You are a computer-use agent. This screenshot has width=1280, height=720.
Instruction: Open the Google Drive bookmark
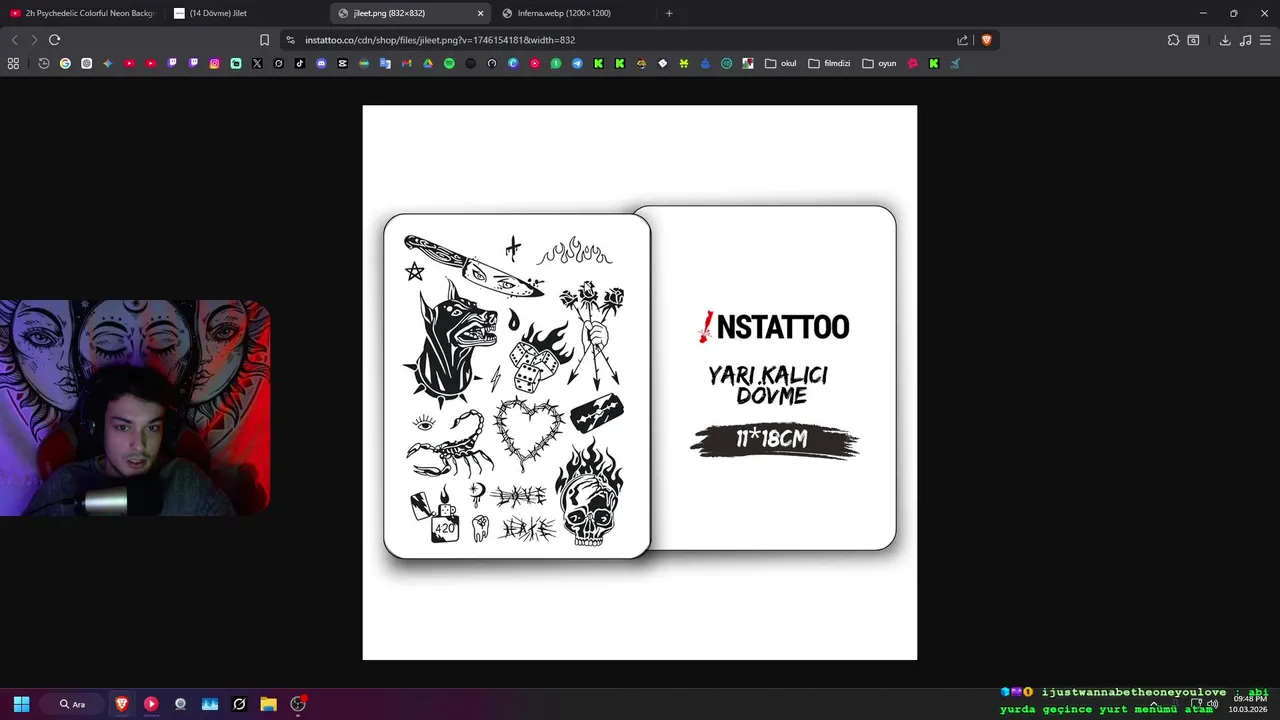(428, 63)
